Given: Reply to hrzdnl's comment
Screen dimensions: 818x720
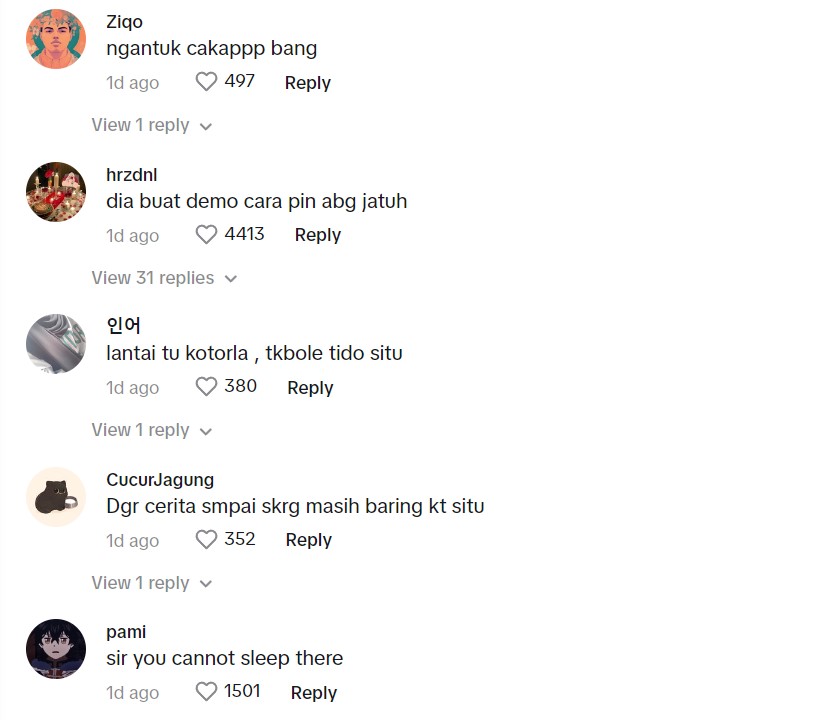Looking at the screenshot, I should click(317, 235).
